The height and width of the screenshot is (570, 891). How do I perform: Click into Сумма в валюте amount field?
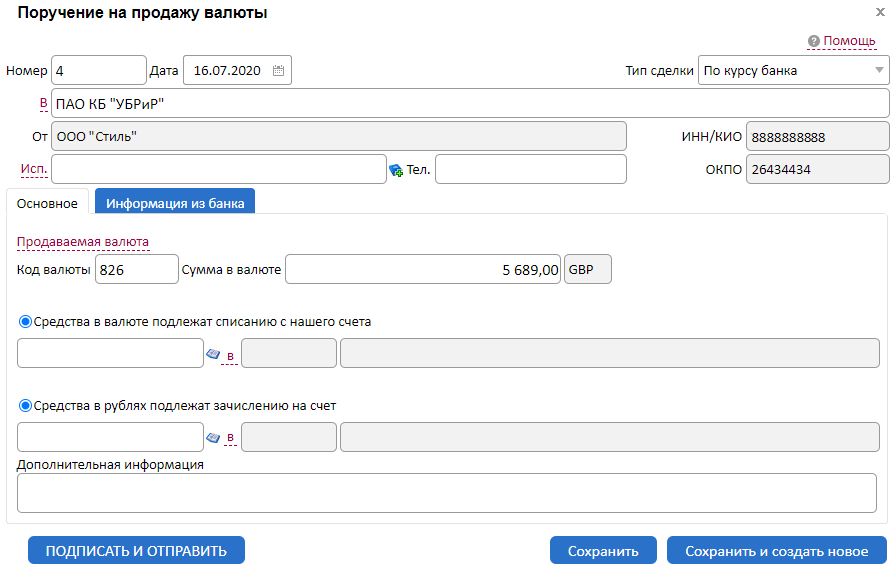423,270
